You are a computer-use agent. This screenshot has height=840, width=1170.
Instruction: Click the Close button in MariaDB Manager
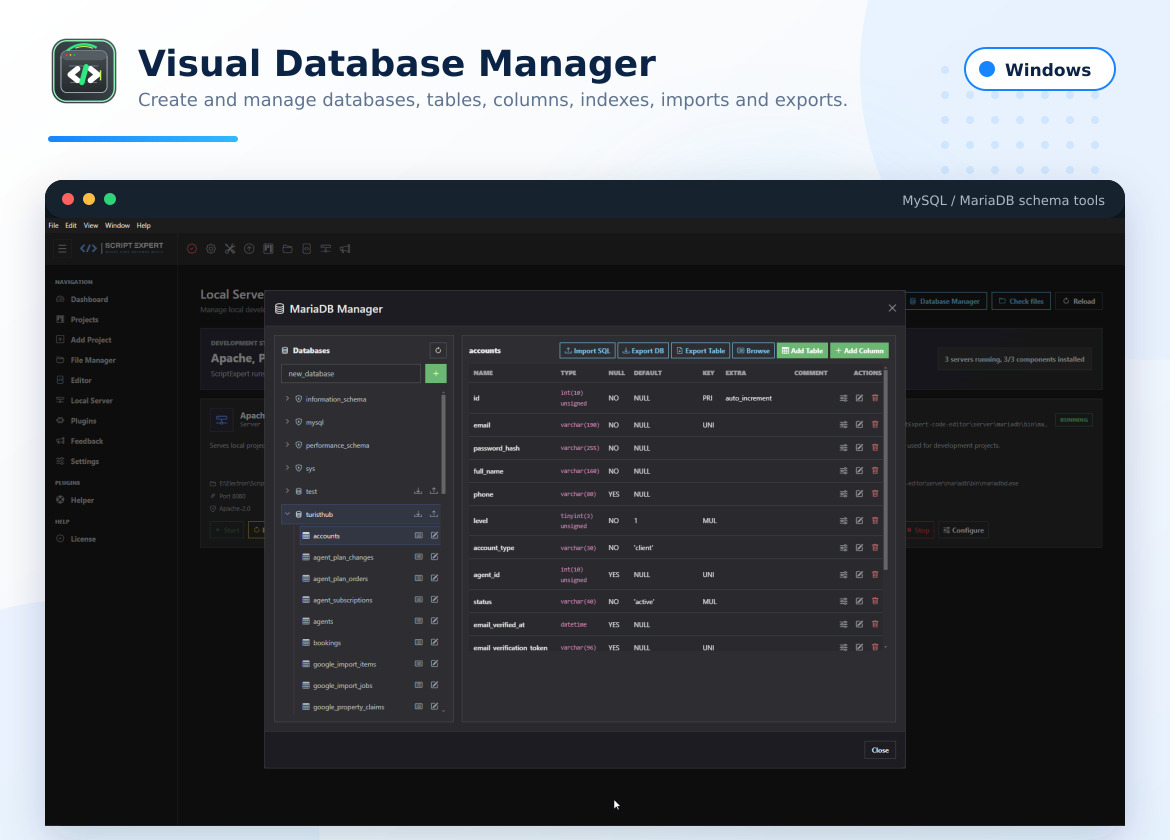click(x=880, y=750)
